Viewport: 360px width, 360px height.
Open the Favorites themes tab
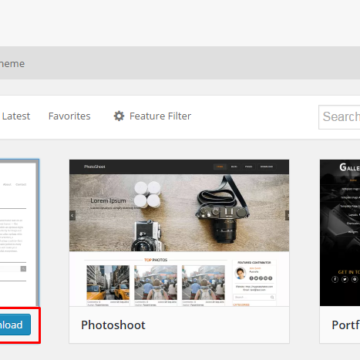tap(69, 116)
